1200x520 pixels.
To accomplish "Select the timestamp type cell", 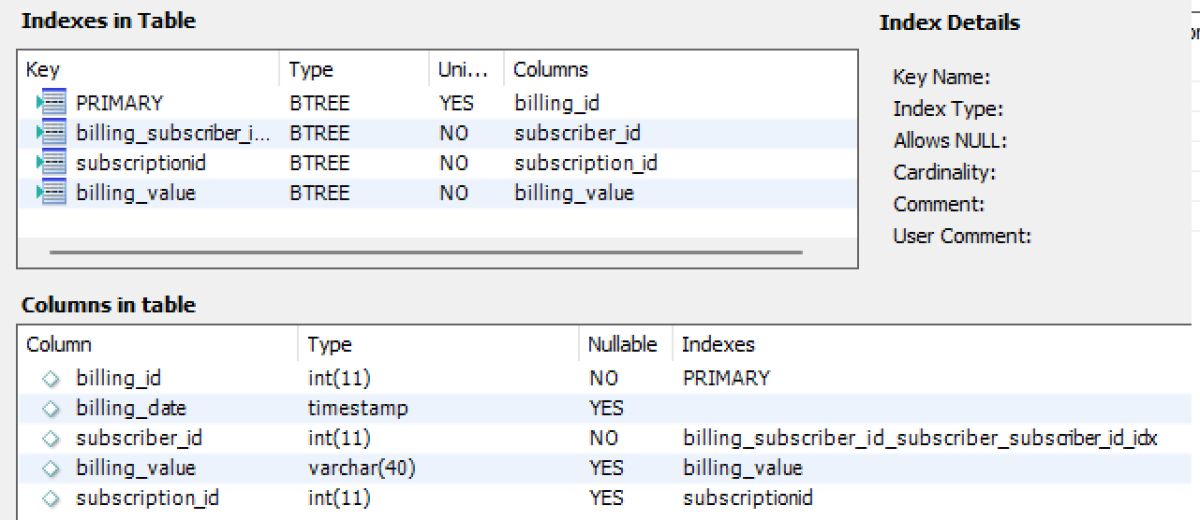I will (358, 408).
